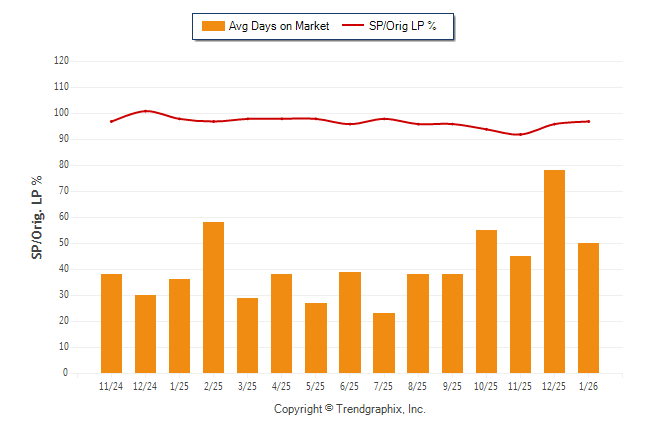Click the last line point above 1/26
Viewport: 646px width, 434px height.
point(588,121)
